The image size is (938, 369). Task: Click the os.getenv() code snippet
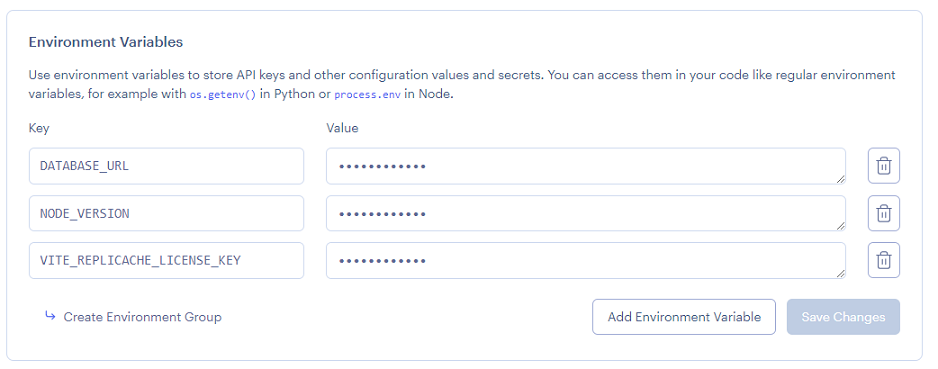[223, 95]
